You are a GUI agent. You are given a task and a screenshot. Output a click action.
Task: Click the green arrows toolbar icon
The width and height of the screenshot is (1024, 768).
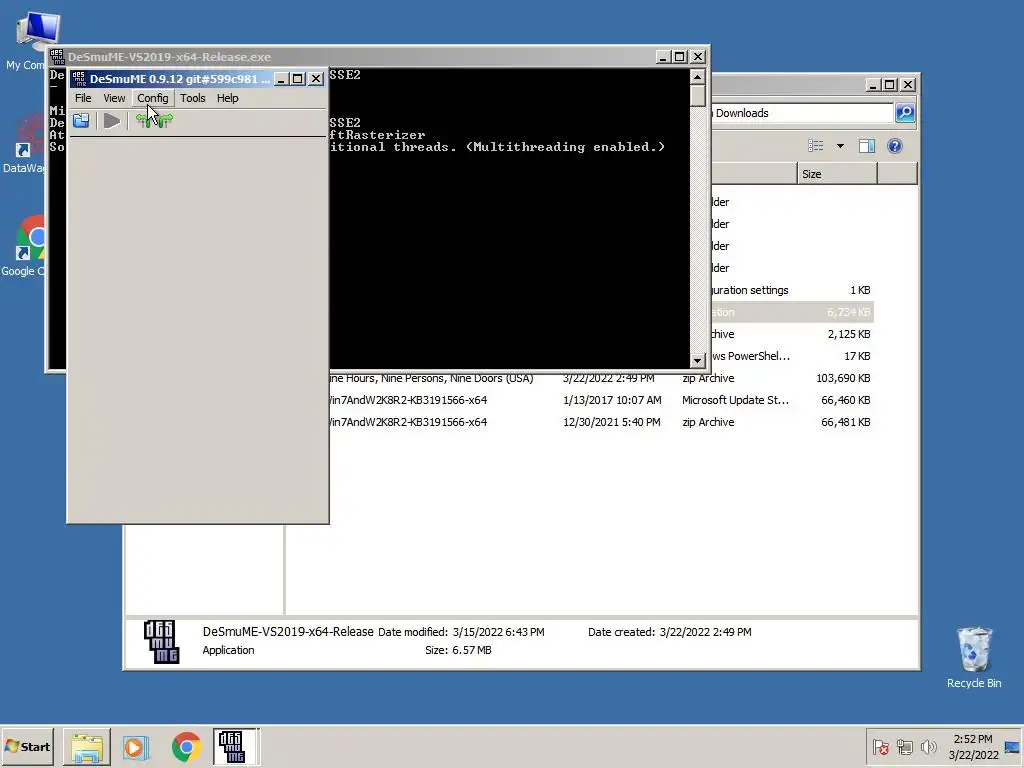[154, 121]
